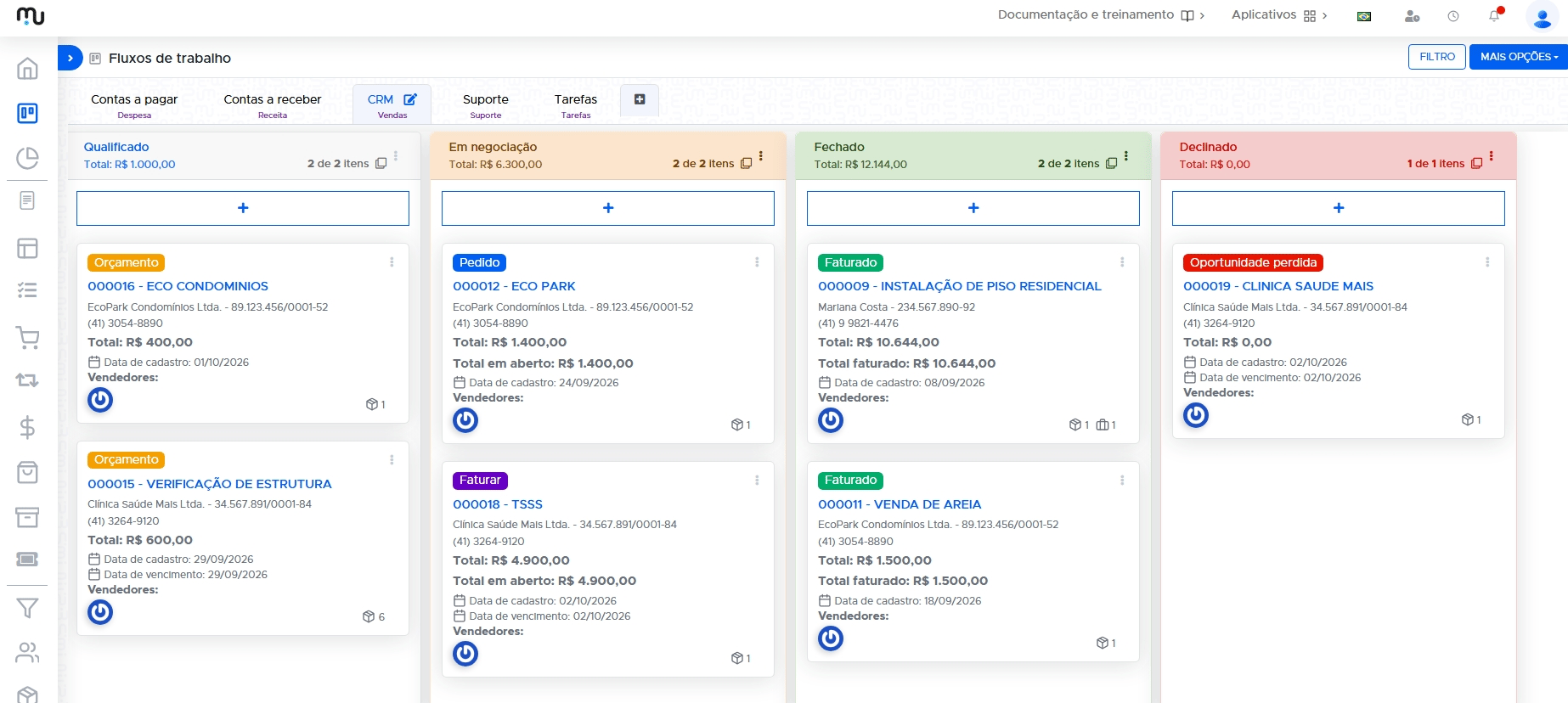Open the exchange arrows sidebar icon
The image size is (1568, 703).
[27, 380]
